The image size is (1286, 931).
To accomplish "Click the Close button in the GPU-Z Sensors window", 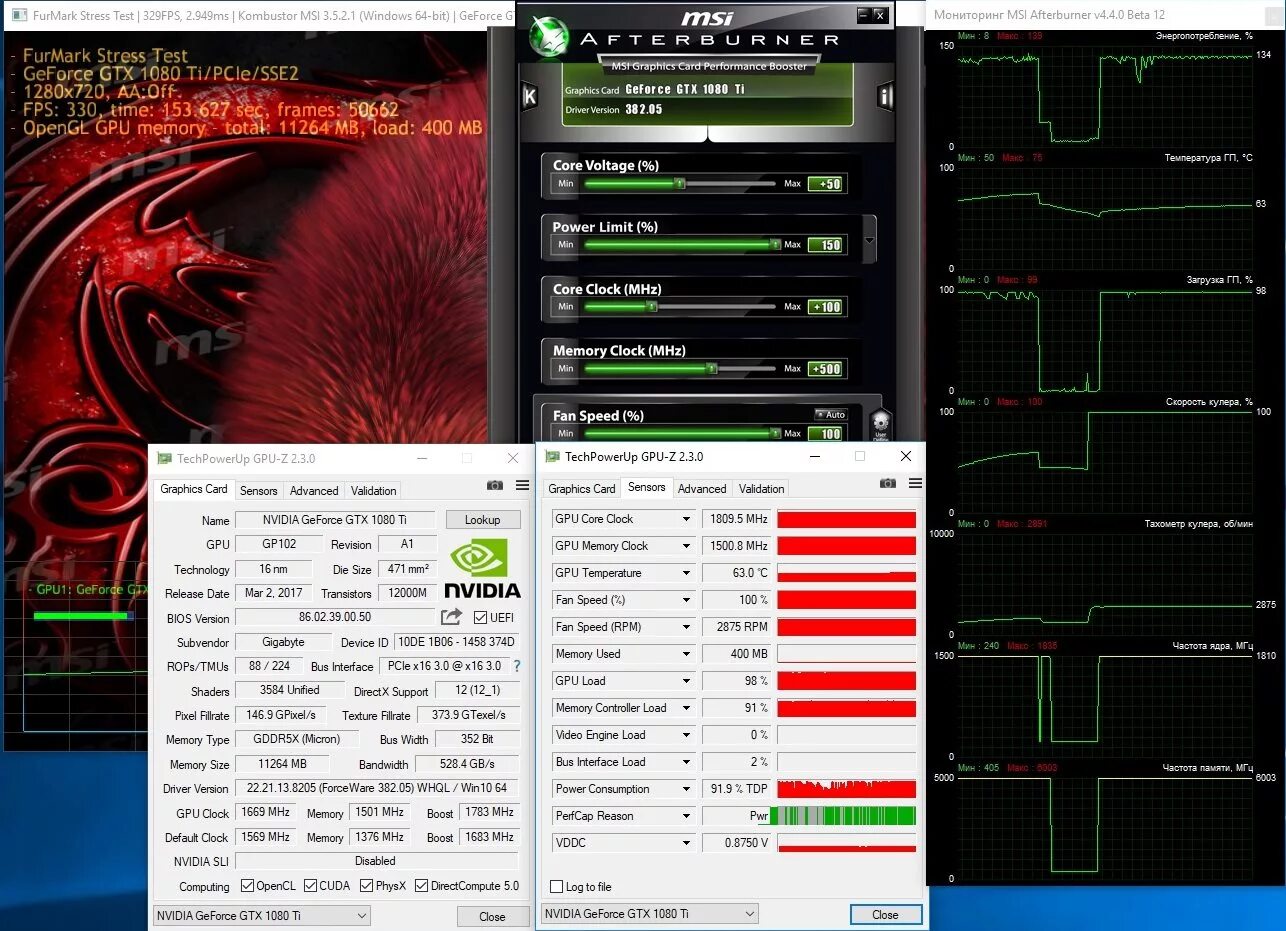I will click(885, 914).
